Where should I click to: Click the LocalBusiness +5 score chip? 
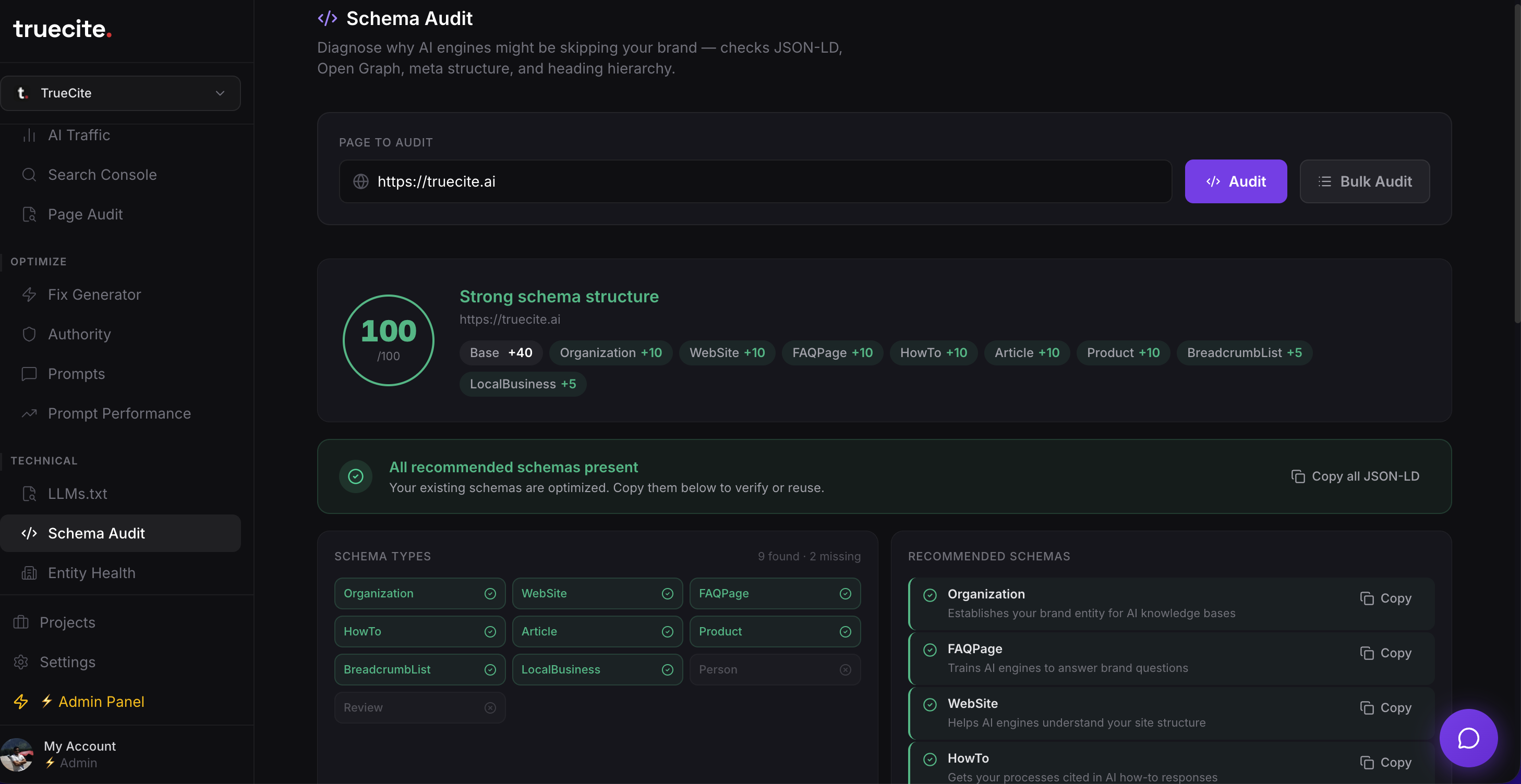[x=523, y=384]
